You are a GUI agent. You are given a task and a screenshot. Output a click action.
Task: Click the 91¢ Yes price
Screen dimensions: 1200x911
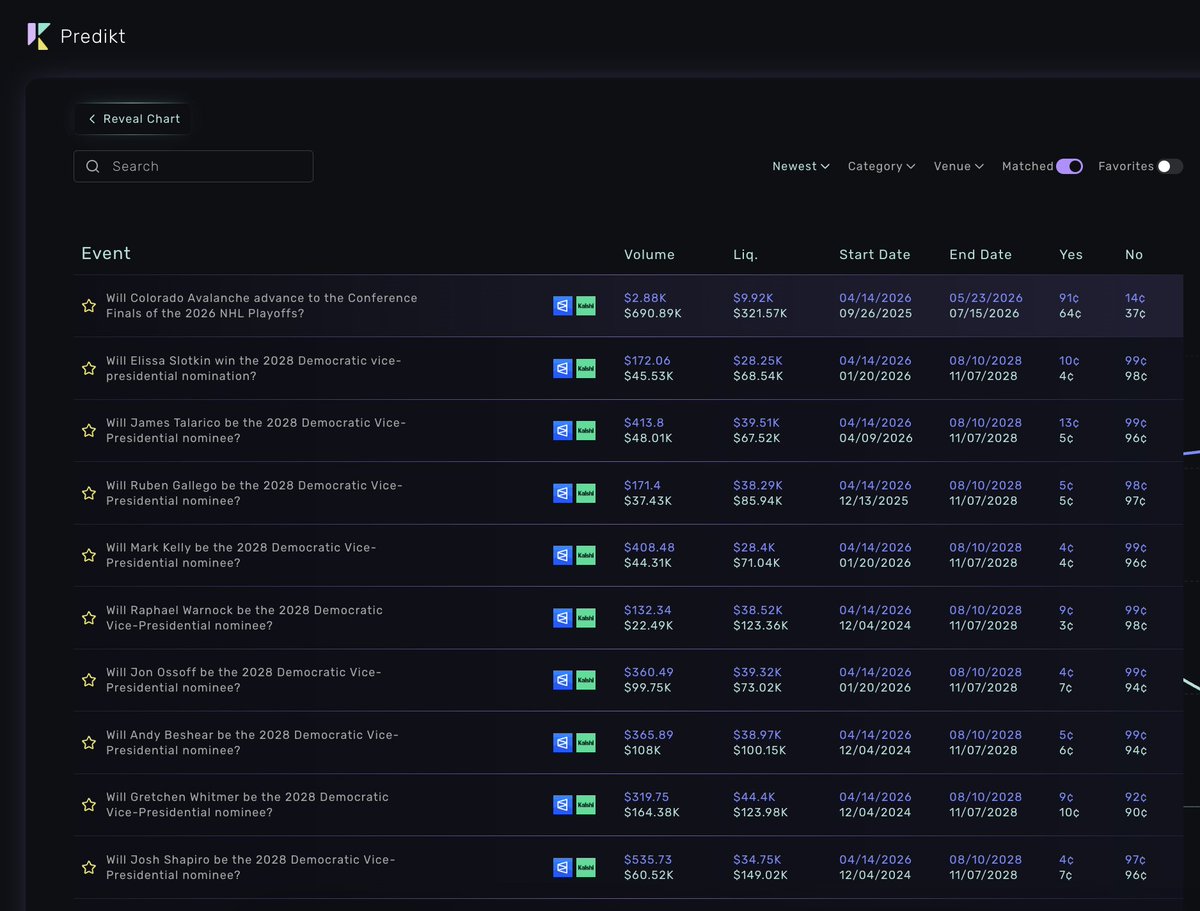tap(1069, 298)
